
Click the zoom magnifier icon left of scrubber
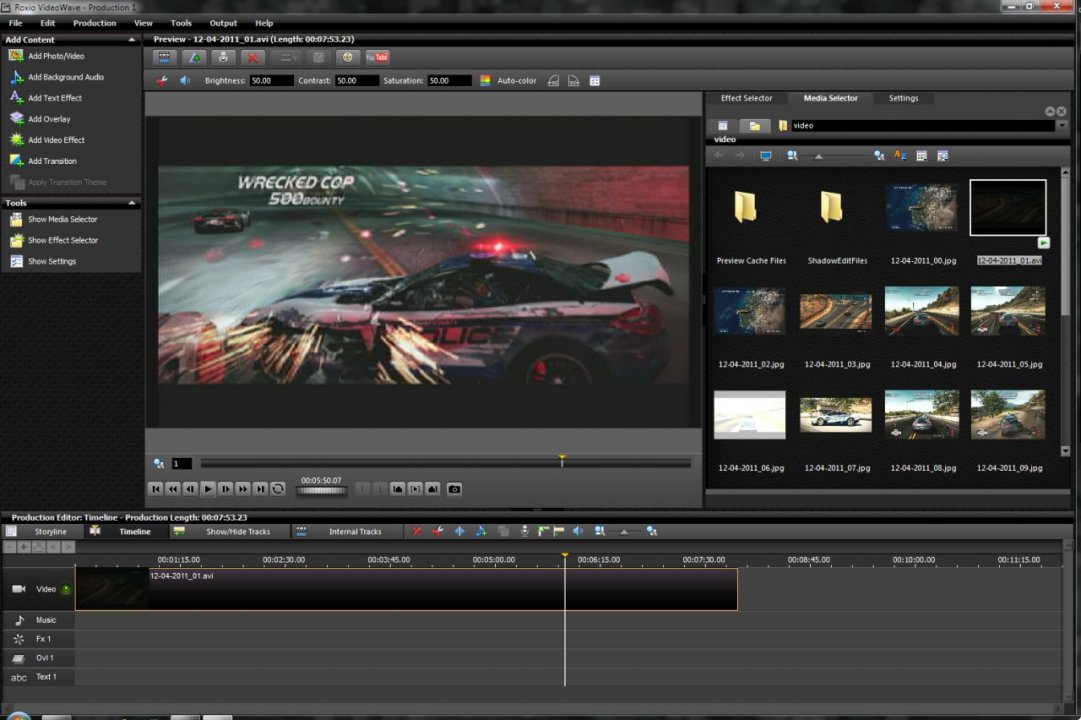tap(159, 463)
